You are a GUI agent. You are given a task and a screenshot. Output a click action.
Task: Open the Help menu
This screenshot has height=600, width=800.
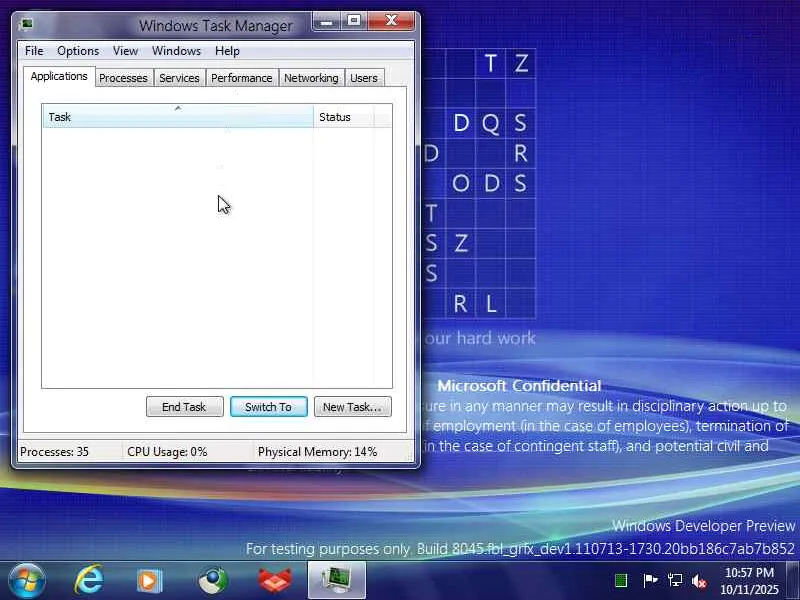click(x=227, y=51)
